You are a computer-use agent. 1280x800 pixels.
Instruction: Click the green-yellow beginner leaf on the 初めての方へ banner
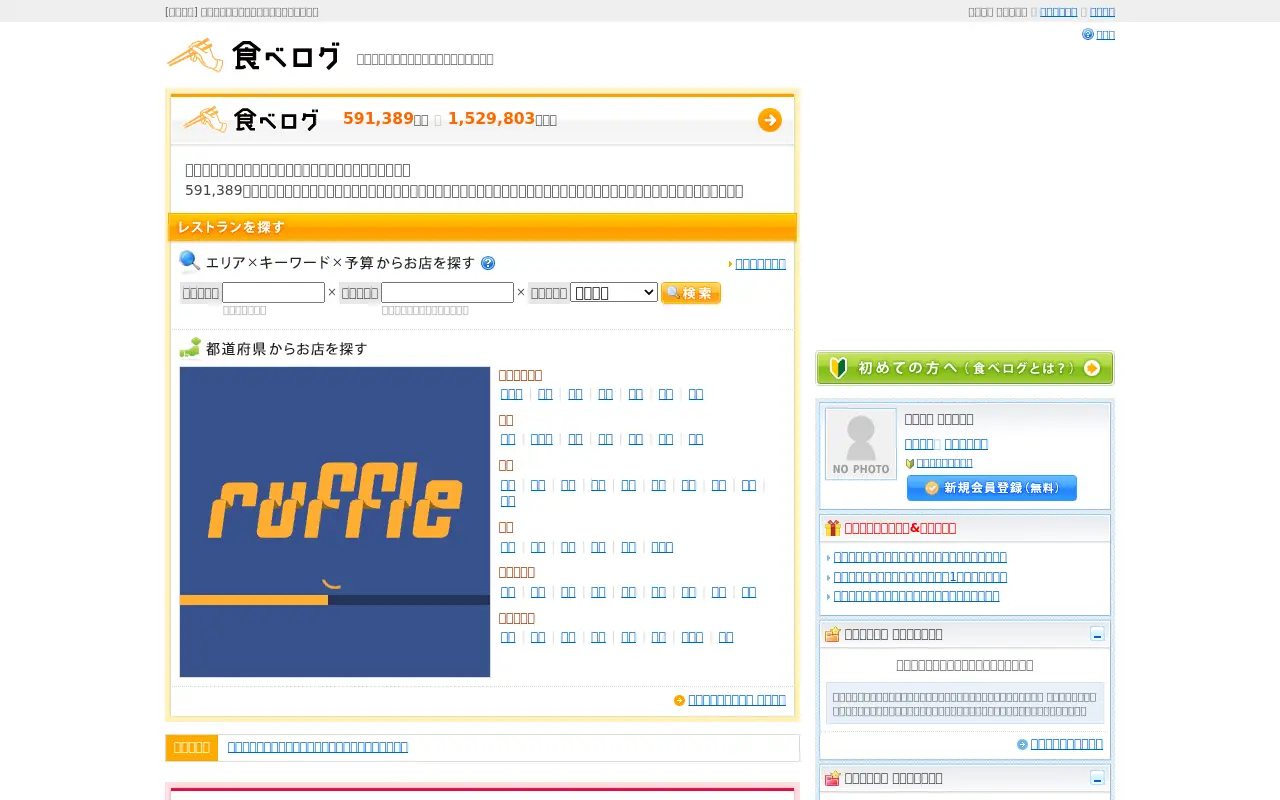[839, 368]
